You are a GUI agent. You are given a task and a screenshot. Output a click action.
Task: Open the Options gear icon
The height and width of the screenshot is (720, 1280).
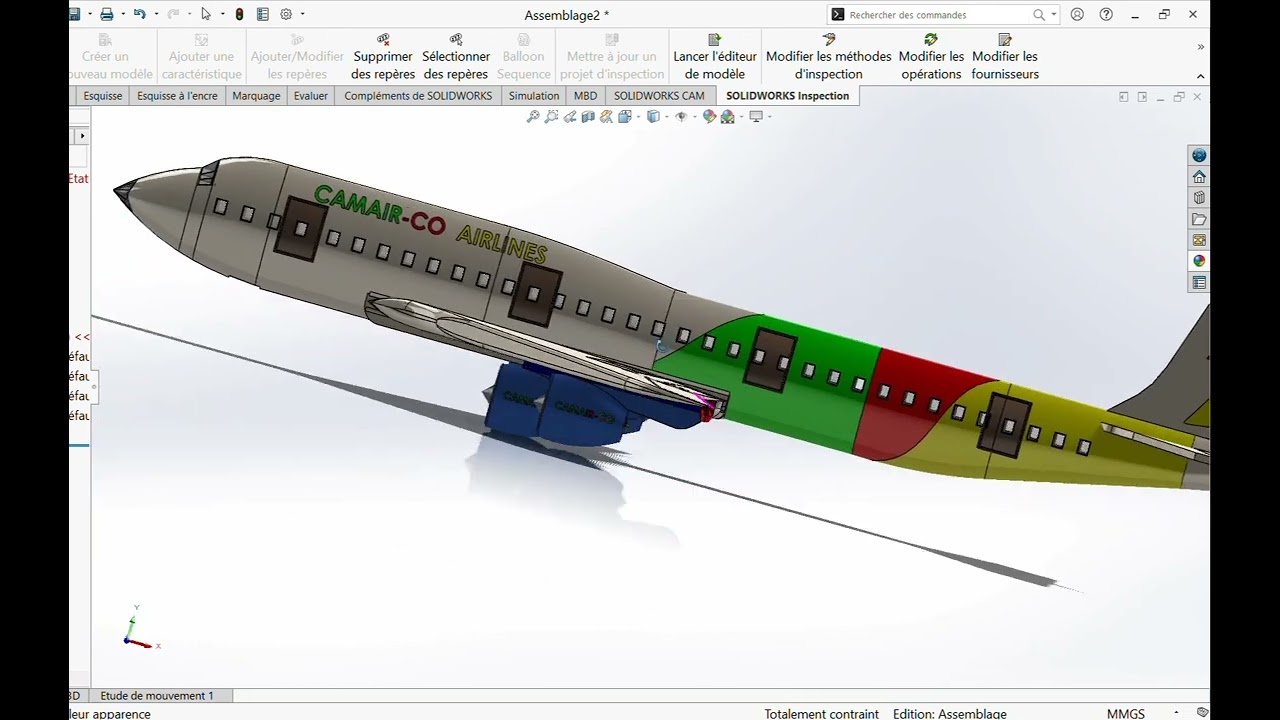[x=286, y=14]
